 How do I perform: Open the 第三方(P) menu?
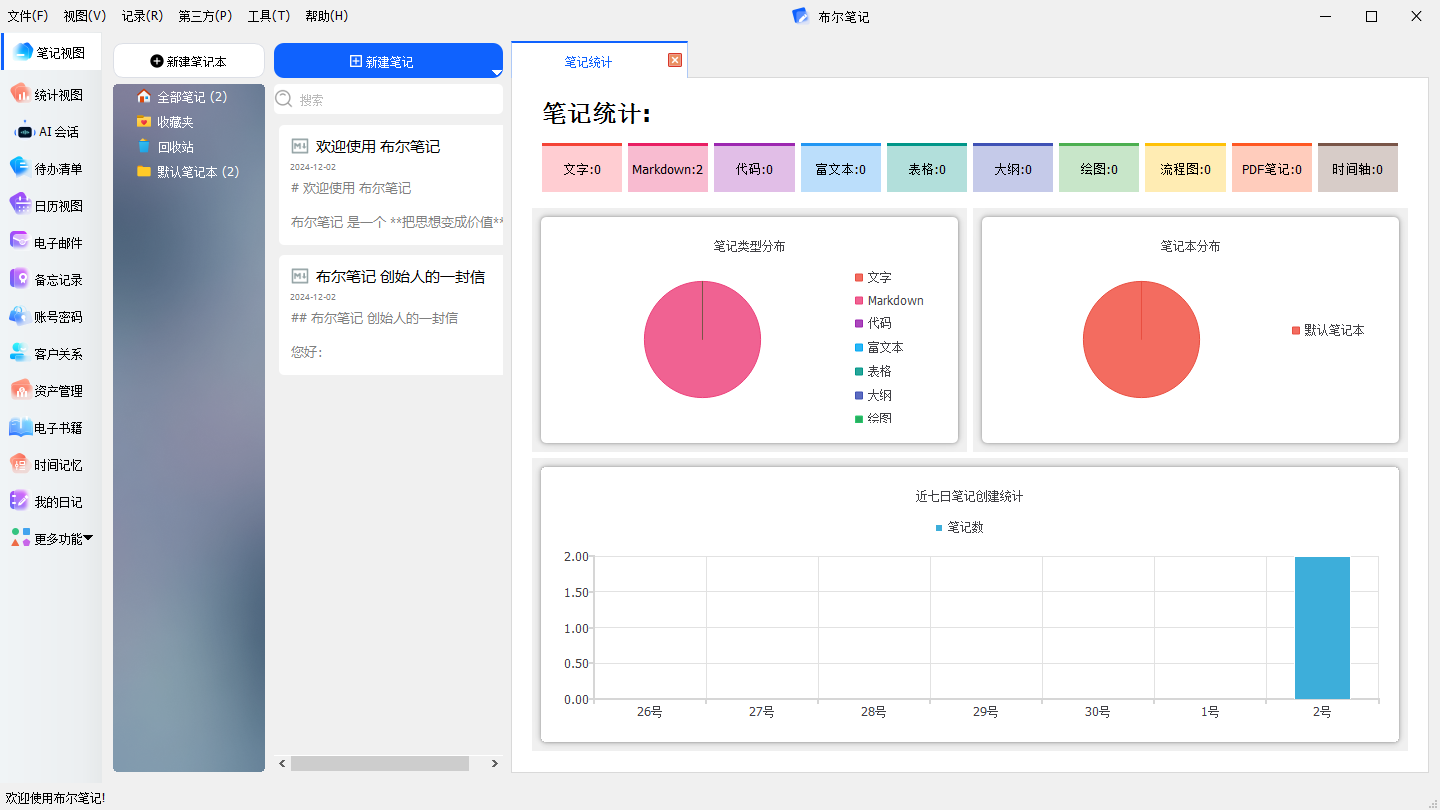[x=205, y=16]
